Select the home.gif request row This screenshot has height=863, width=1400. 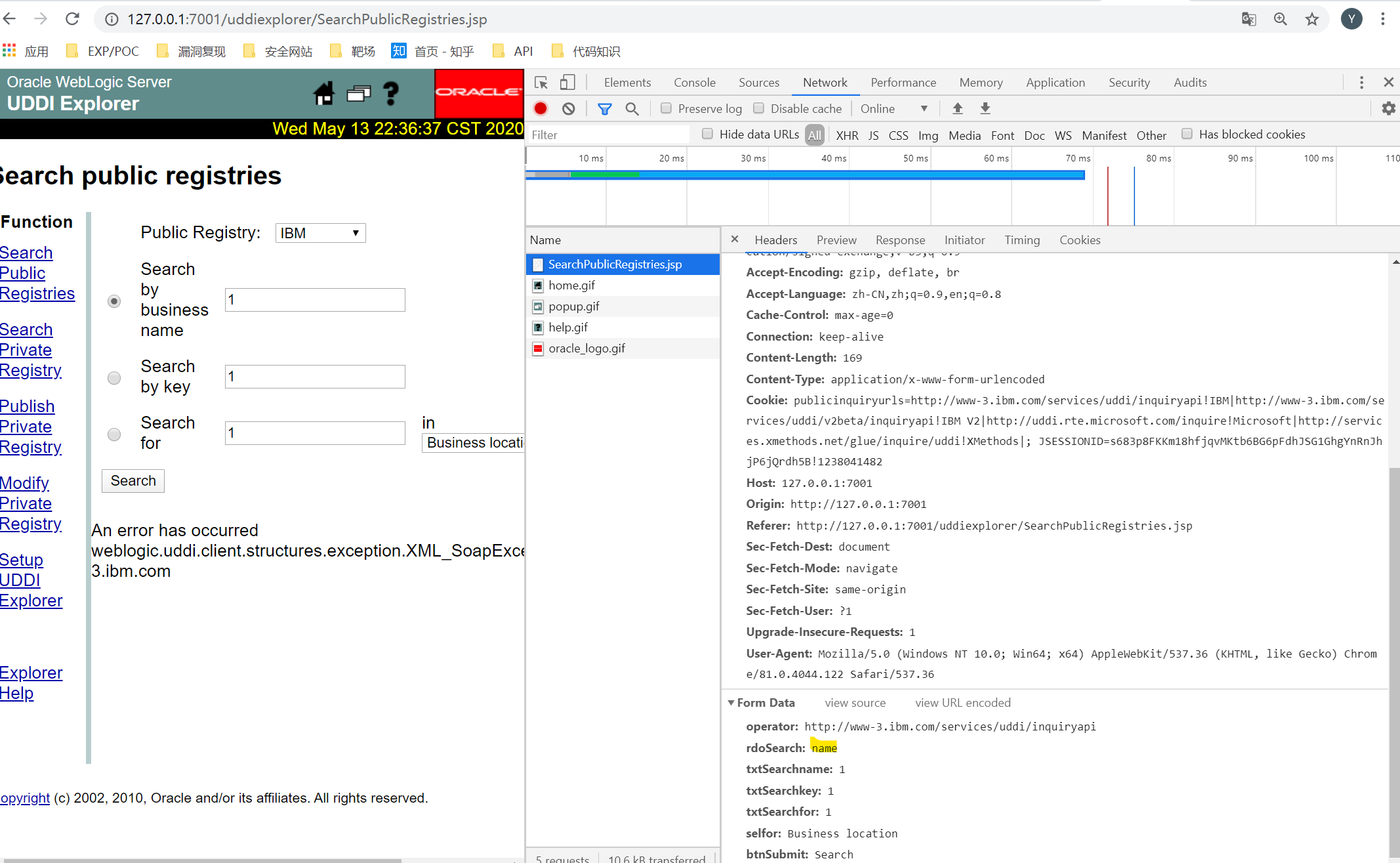click(x=623, y=285)
